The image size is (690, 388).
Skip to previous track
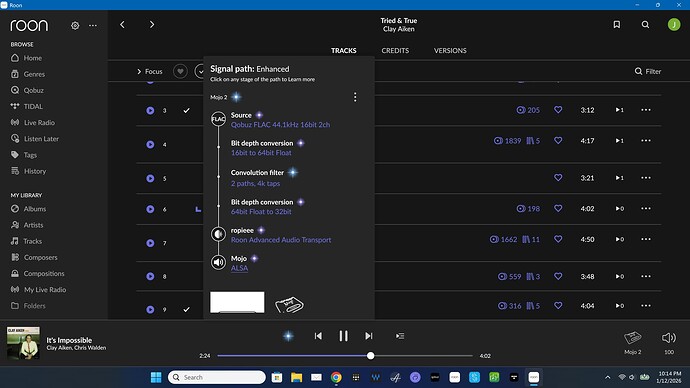(318, 336)
